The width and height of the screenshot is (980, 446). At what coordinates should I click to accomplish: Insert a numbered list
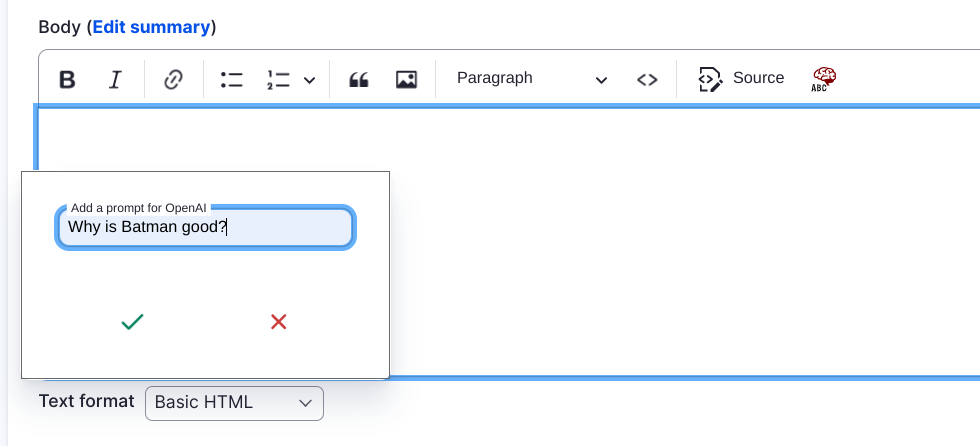click(278, 79)
